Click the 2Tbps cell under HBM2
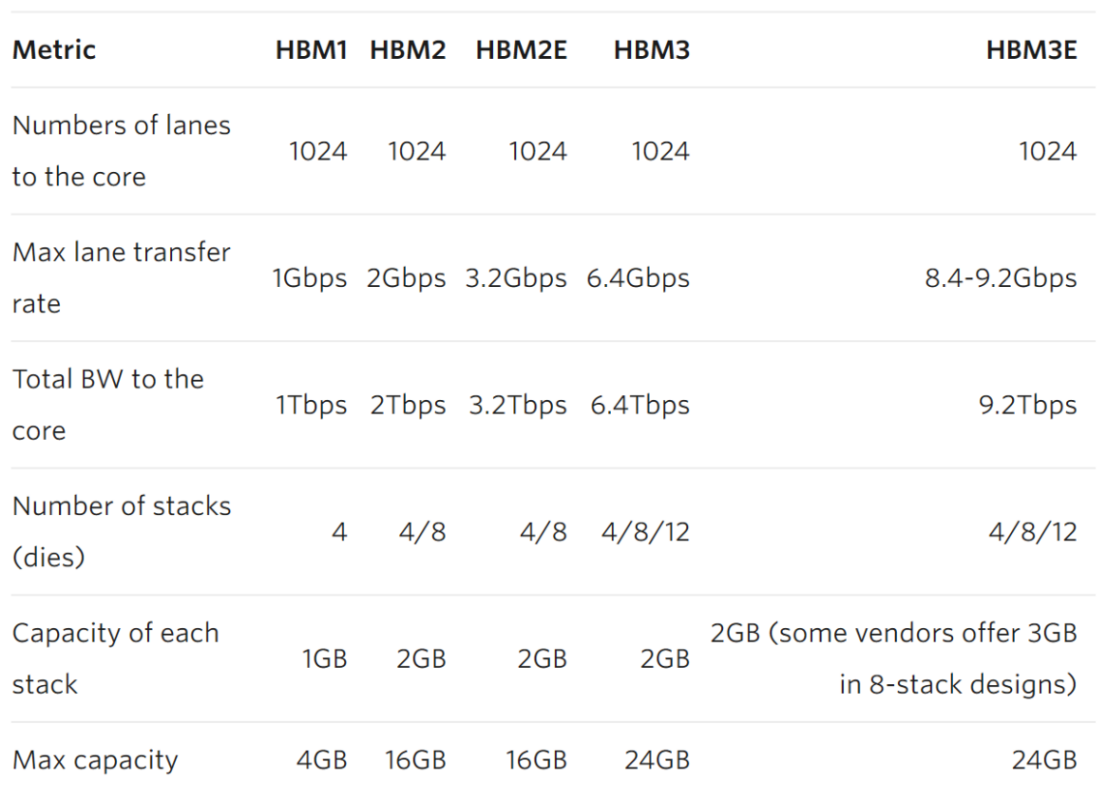 pos(406,405)
